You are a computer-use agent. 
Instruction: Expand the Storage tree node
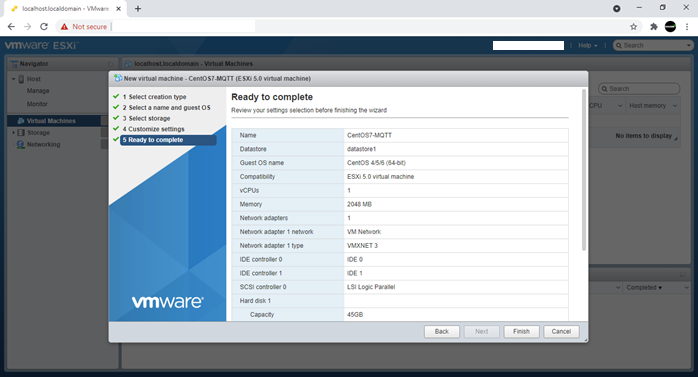point(13,133)
